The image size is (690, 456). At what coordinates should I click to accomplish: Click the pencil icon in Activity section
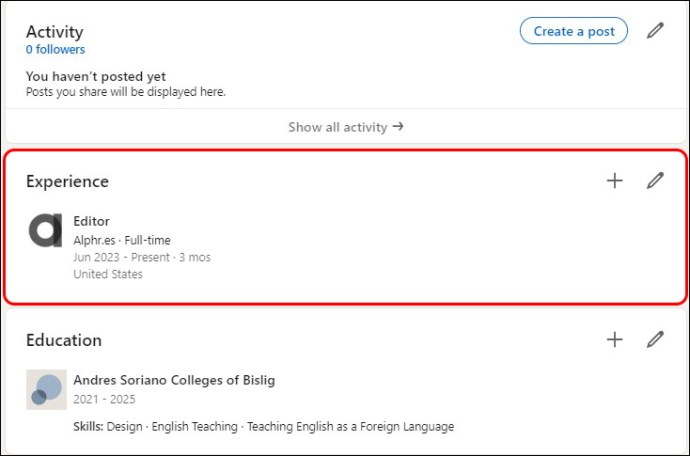coord(655,31)
